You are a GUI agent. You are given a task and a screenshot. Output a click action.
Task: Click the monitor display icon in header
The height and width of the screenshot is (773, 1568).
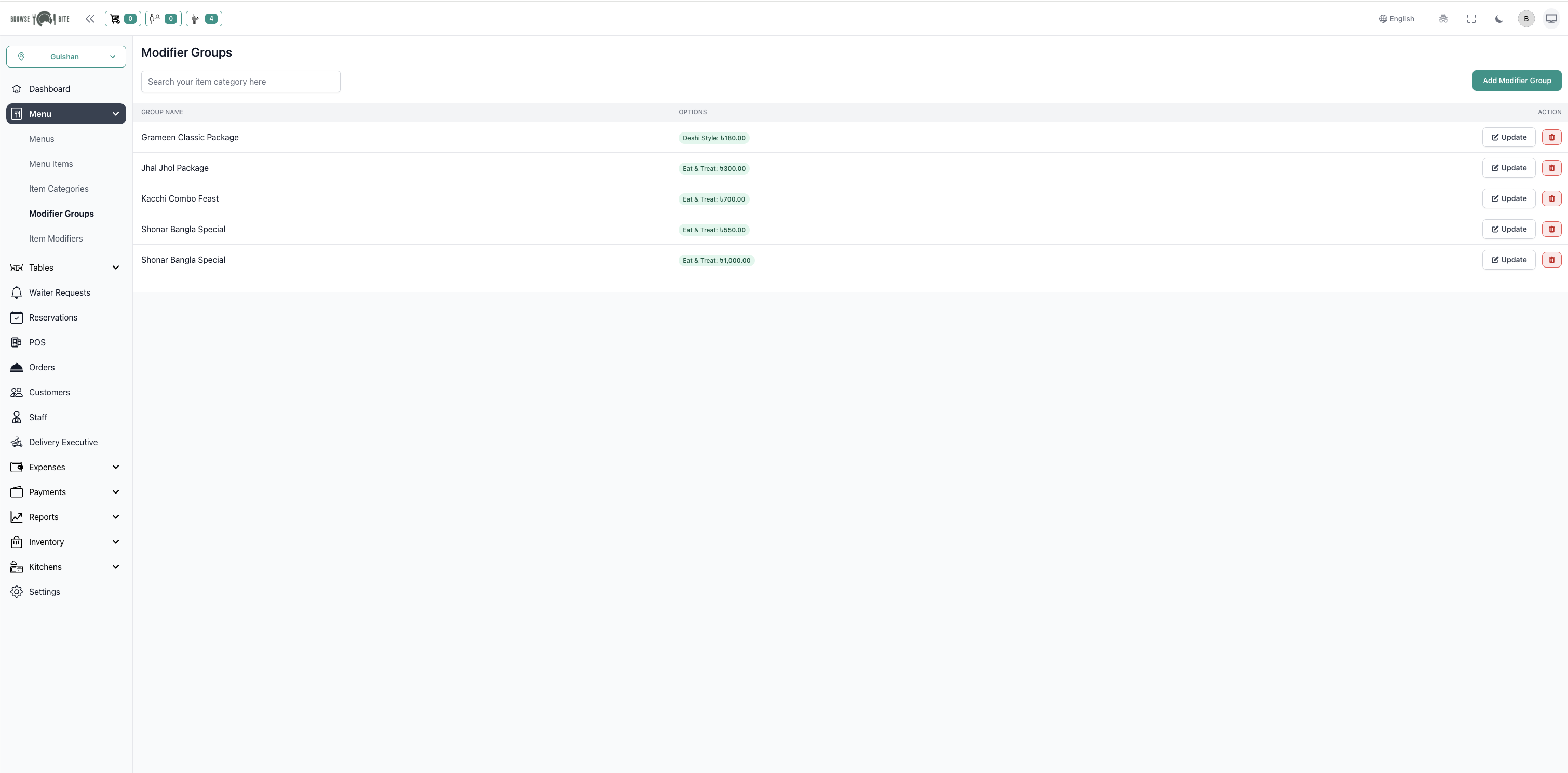click(1551, 19)
